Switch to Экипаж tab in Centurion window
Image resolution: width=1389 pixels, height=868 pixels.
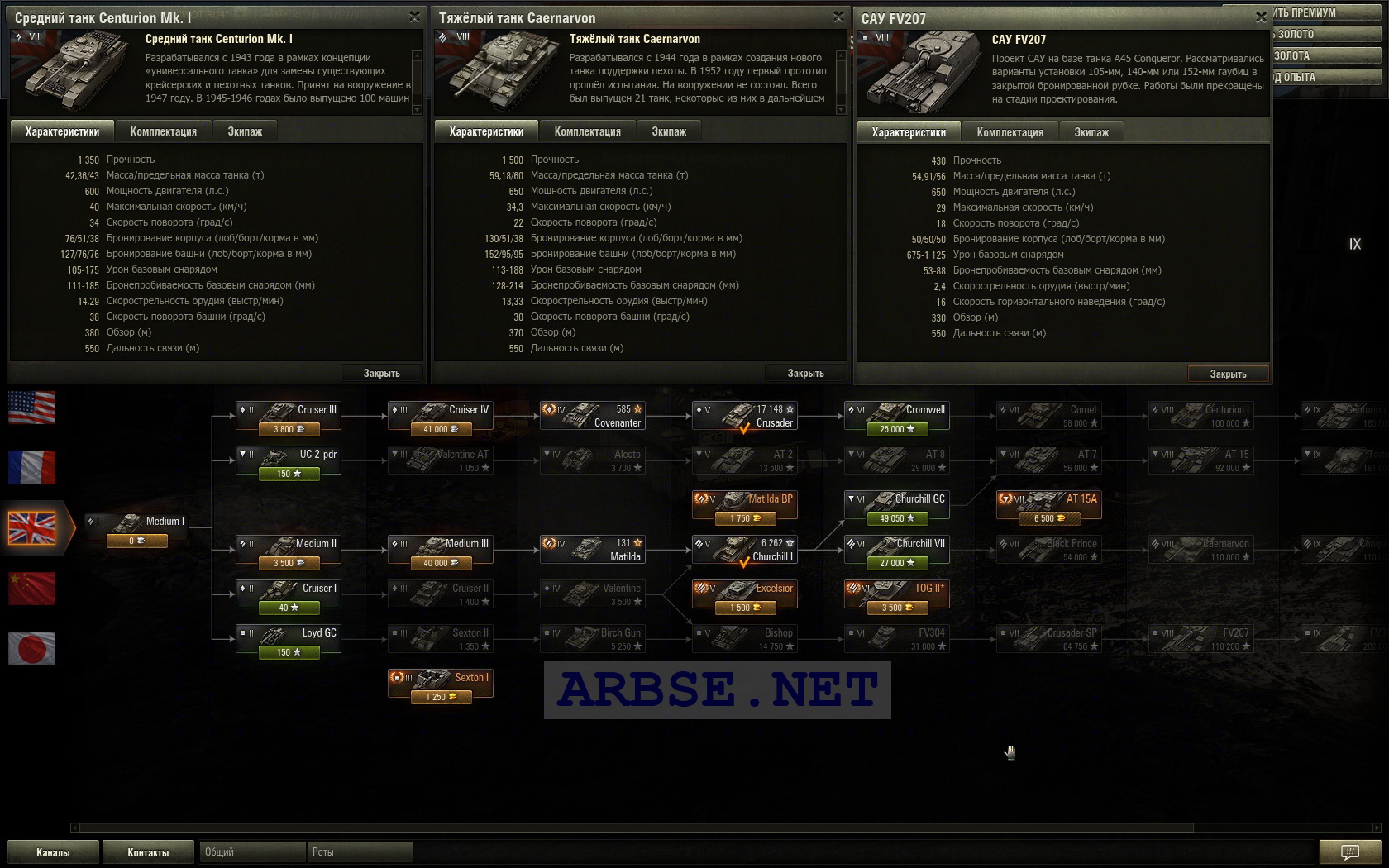(x=245, y=131)
